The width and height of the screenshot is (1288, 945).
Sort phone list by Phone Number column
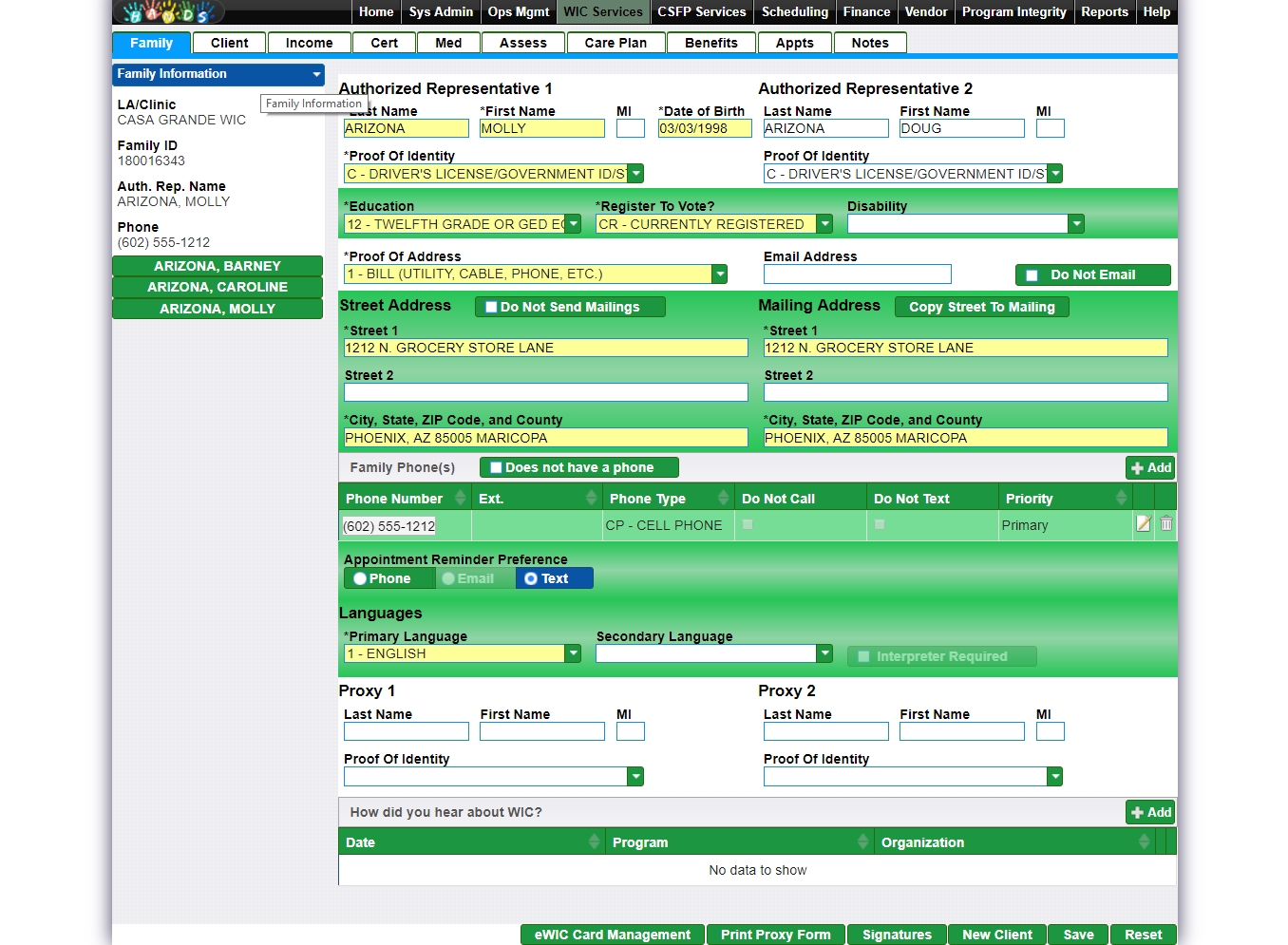tap(460, 499)
